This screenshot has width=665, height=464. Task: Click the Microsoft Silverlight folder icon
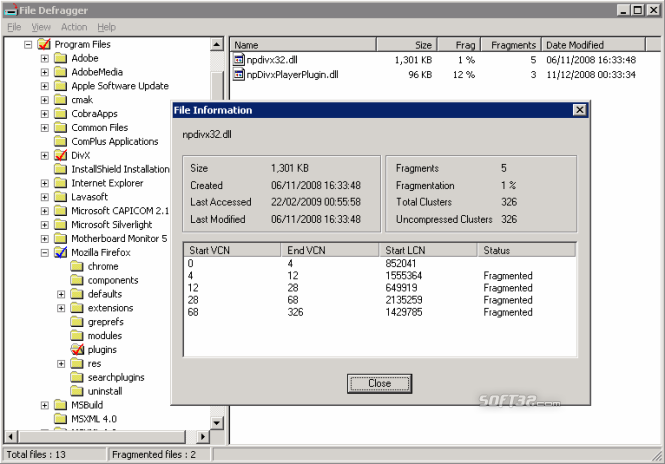click(61, 225)
